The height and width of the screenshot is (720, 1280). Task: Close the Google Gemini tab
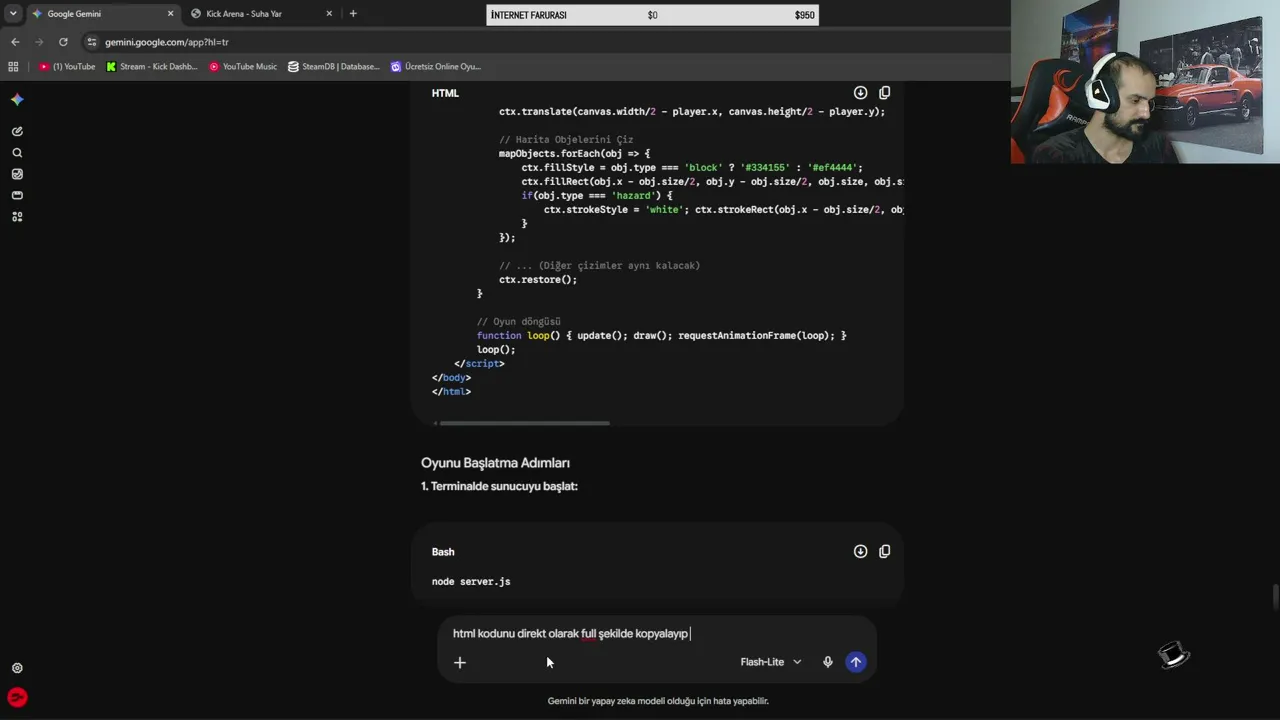[170, 14]
